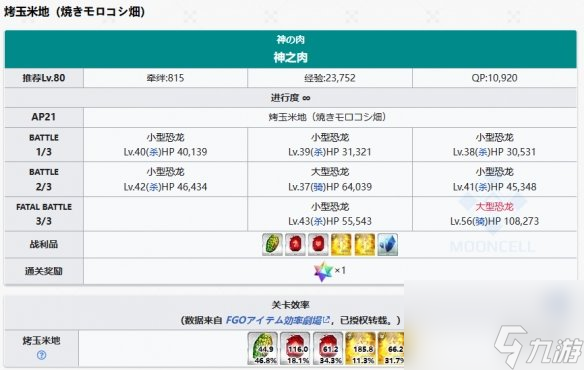Click the 牵绊:815 cell
The width and height of the screenshot is (584, 370).
click(x=165, y=78)
